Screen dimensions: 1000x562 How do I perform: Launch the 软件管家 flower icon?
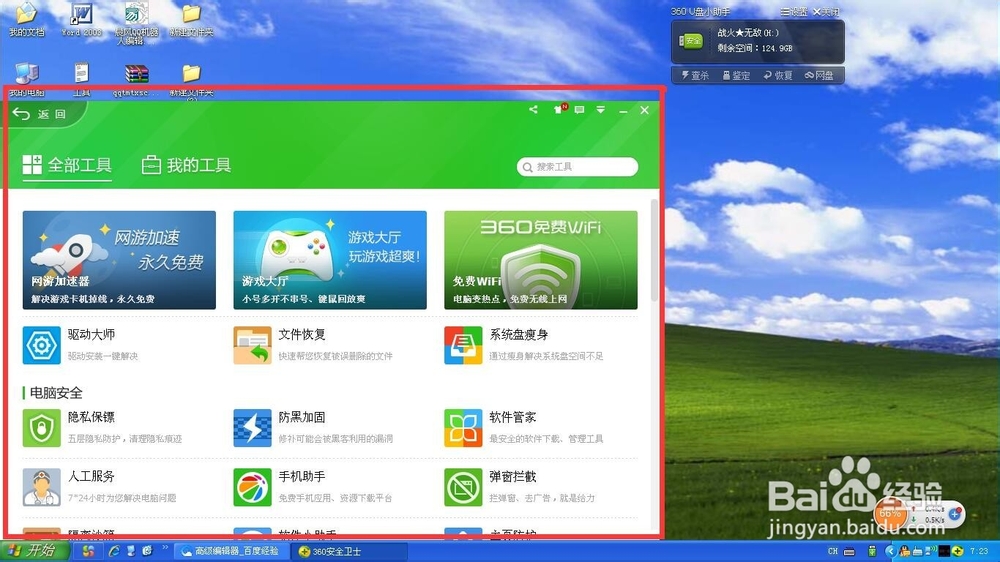pos(463,427)
